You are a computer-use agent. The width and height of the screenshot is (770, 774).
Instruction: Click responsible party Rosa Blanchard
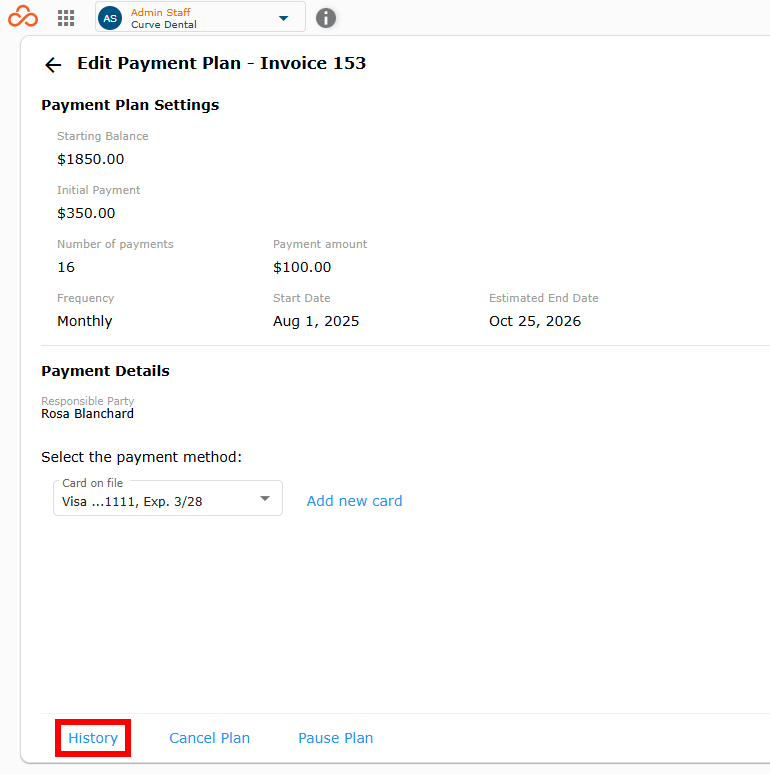[x=87, y=414]
